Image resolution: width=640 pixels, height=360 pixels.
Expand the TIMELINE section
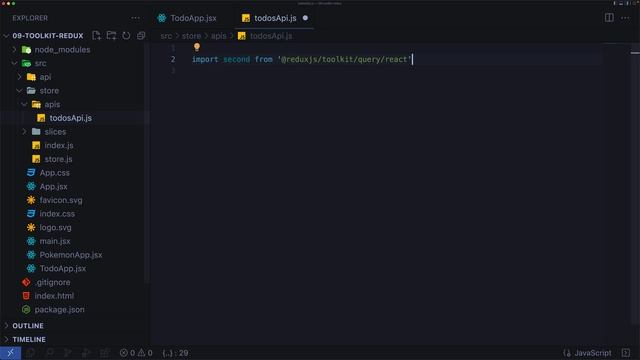pos(29,339)
